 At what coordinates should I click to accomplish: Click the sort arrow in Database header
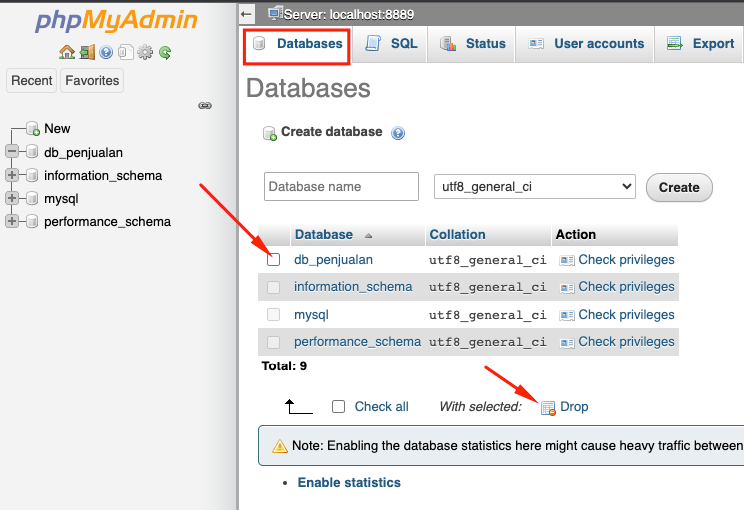pyautogui.click(x=369, y=235)
